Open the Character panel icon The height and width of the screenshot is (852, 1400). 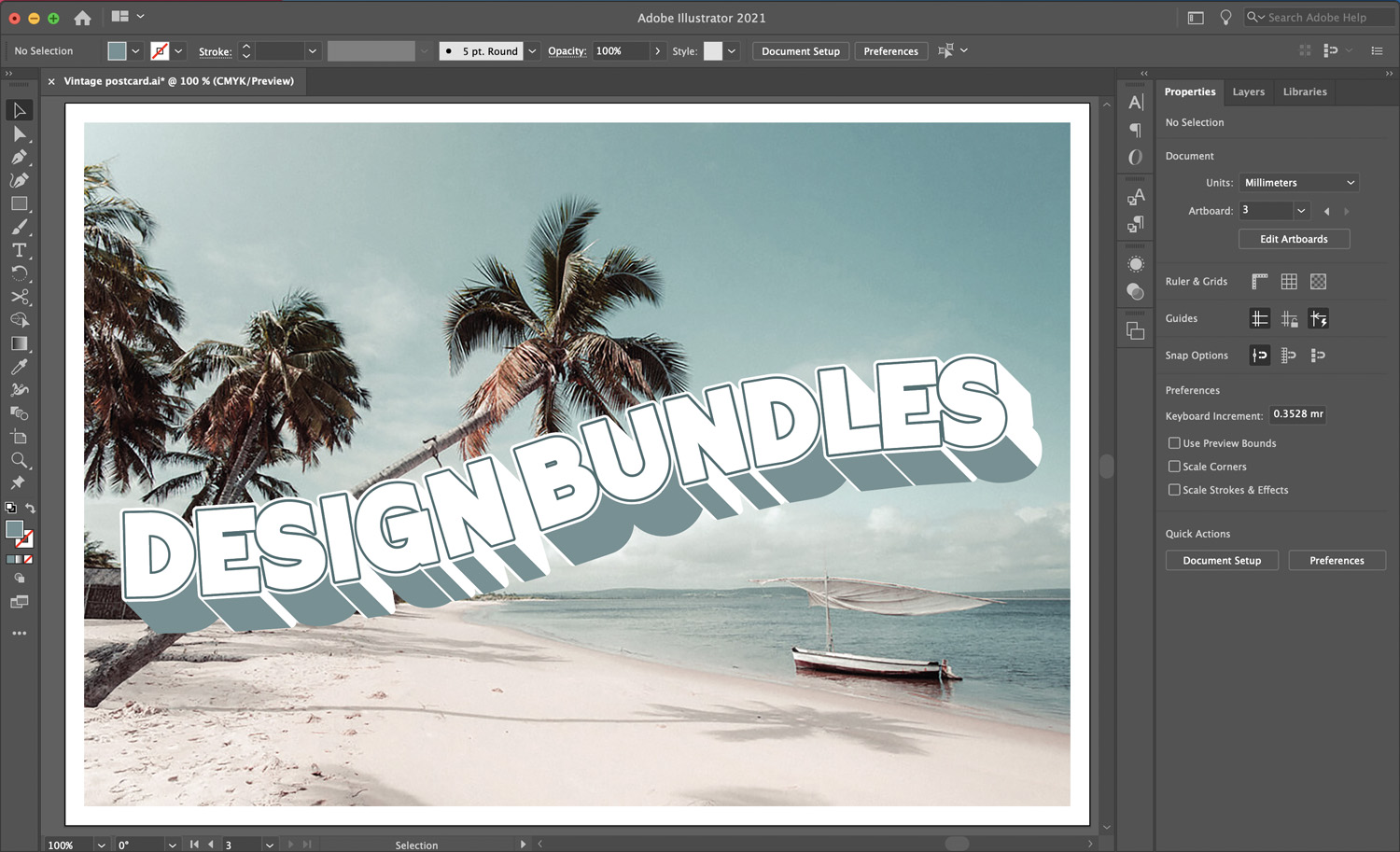click(x=1136, y=103)
